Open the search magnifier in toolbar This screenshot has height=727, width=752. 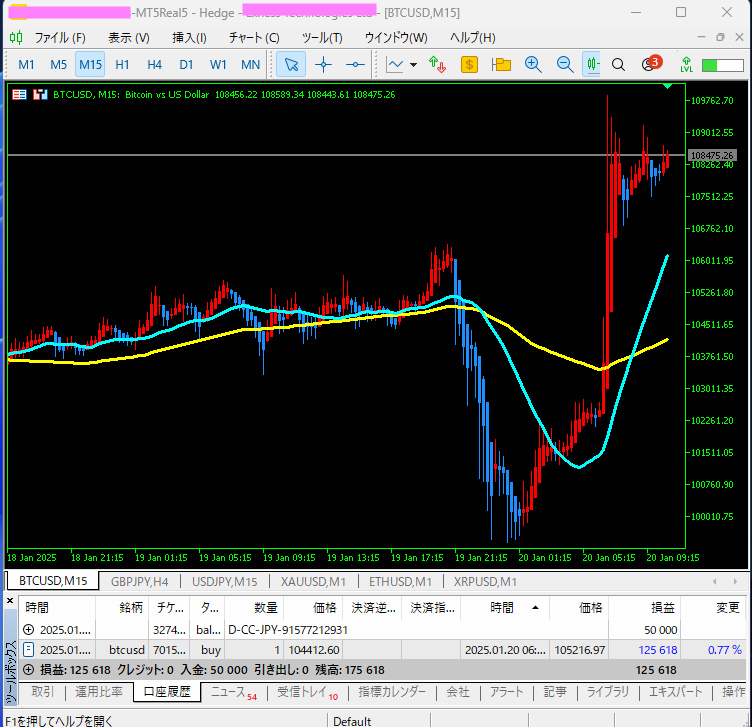pyautogui.click(x=618, y=65)
